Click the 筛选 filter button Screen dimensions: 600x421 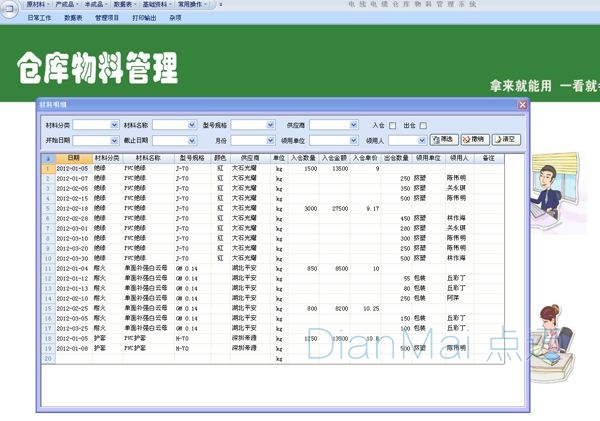[444, 140]
